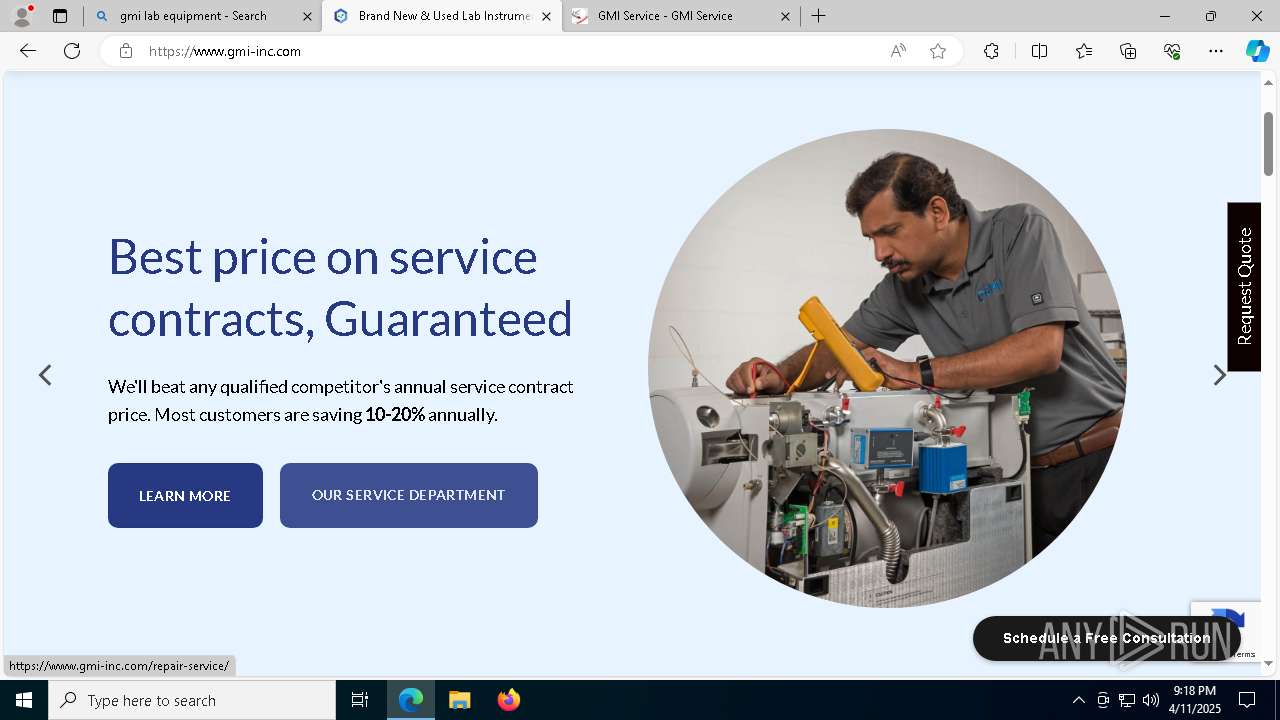This screenshot has width=1280, height=720.
Task: Add page to favorites star icon
Action: pos(938,51)
